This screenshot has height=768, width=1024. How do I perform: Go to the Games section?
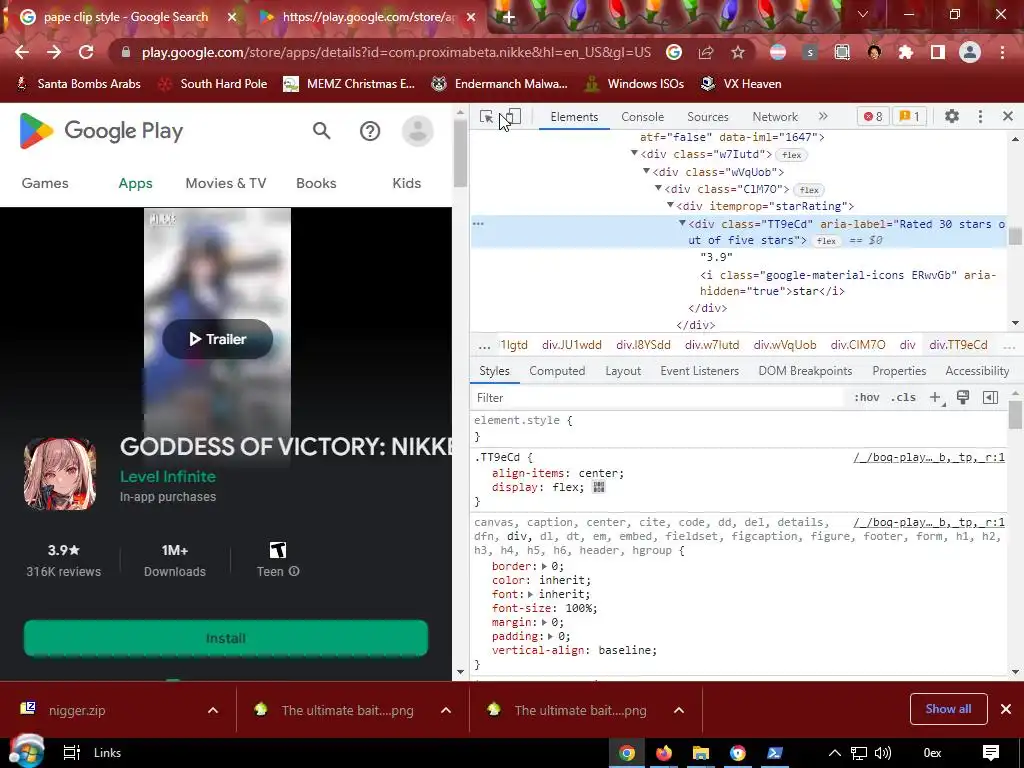(45, 184)
